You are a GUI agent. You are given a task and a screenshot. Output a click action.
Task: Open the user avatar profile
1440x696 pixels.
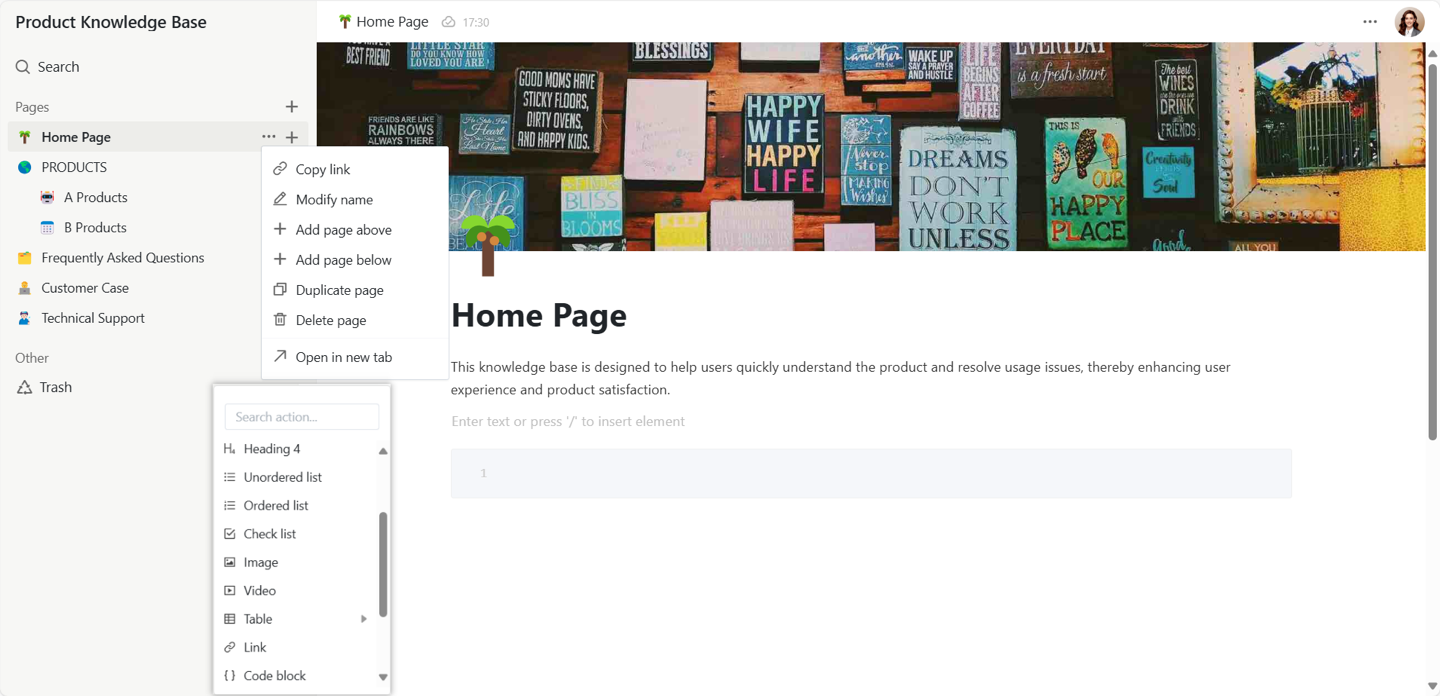[1410, 22]
